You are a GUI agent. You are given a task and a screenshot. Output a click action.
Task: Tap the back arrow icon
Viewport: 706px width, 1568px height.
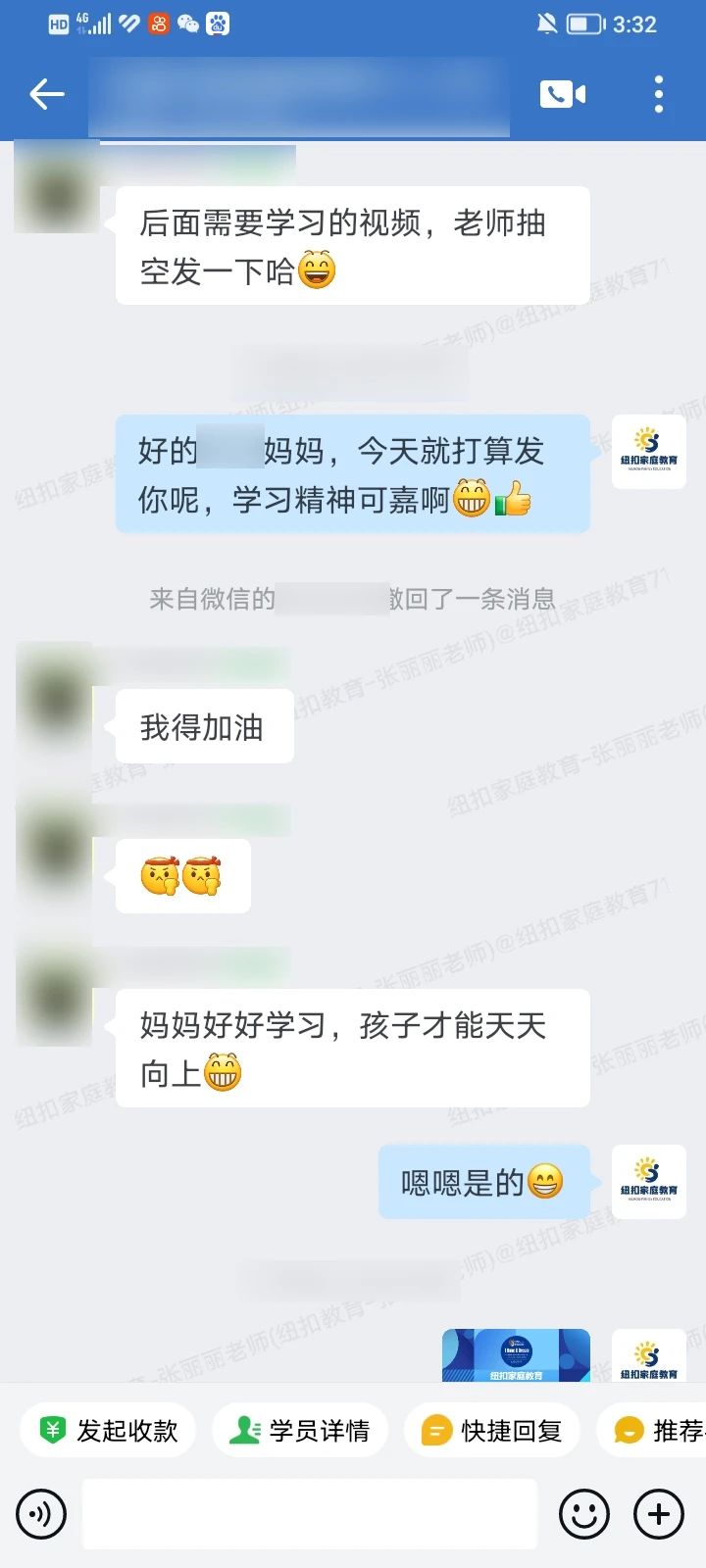click(x=47, y=94)
